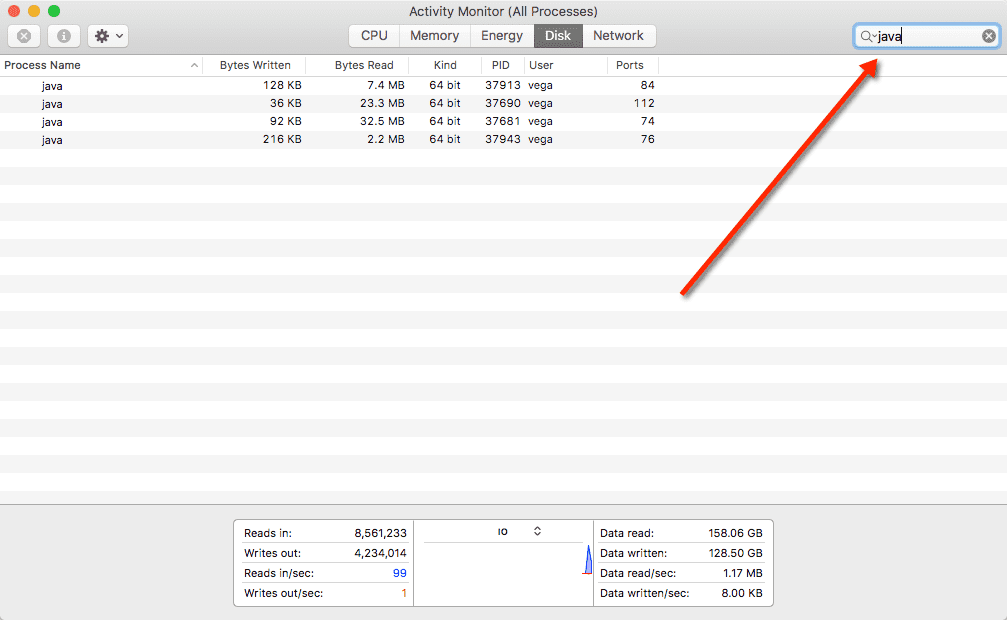Click the stop process X icon

coord(24,36)
